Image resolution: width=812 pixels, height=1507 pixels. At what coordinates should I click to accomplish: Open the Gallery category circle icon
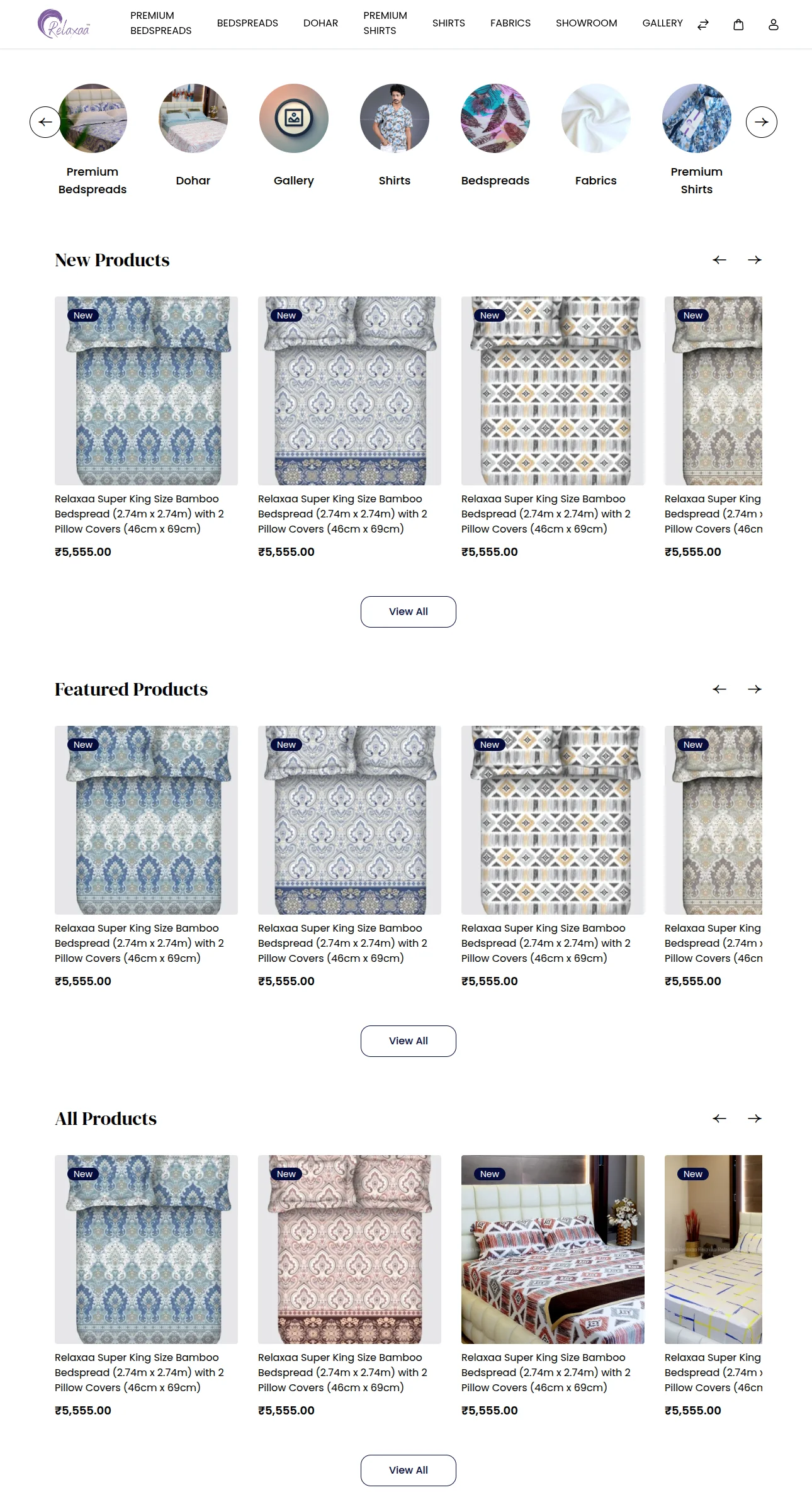[x=294, y=118]
